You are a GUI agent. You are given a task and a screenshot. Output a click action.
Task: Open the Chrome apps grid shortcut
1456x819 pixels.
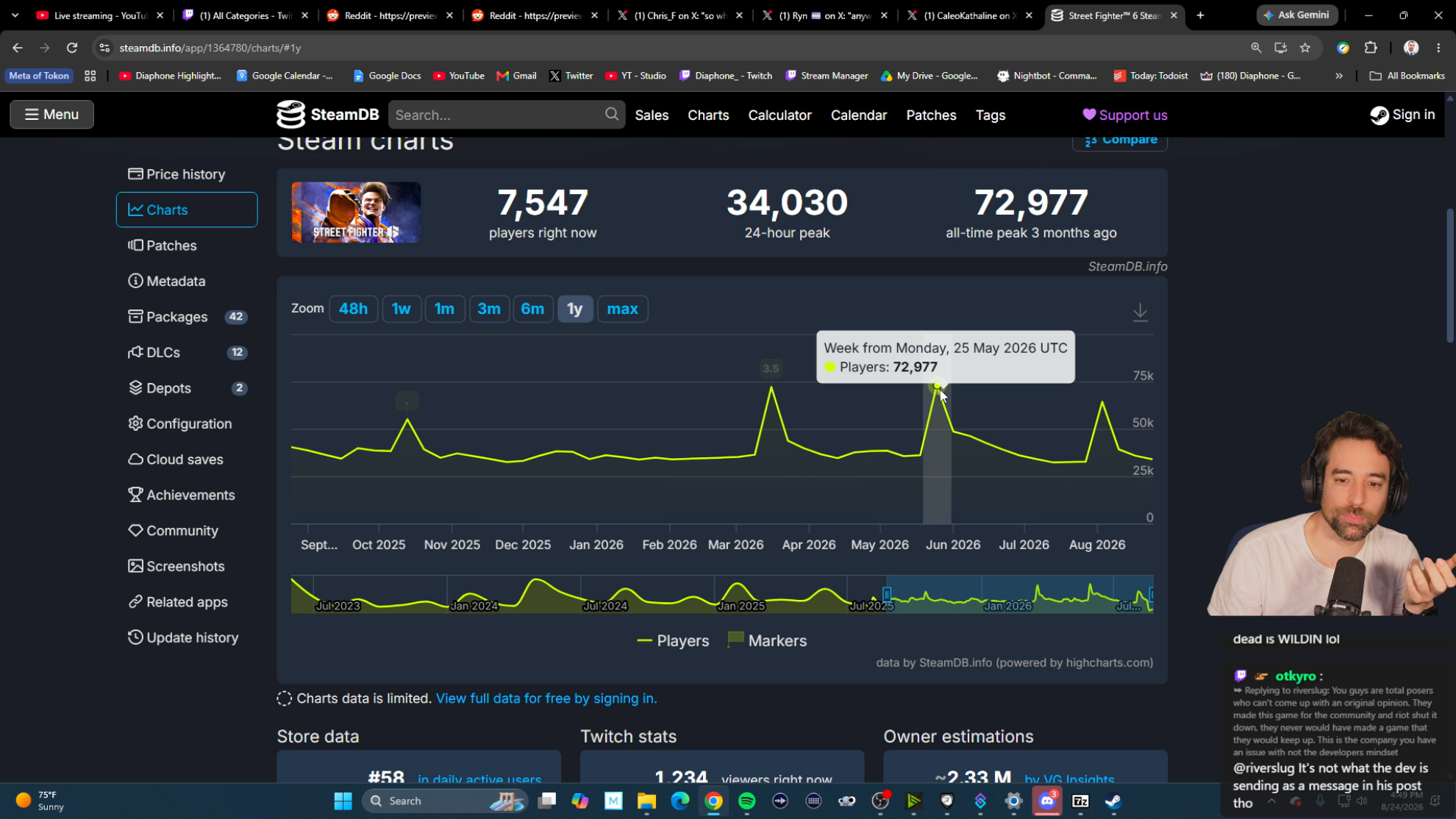(90, 76)
